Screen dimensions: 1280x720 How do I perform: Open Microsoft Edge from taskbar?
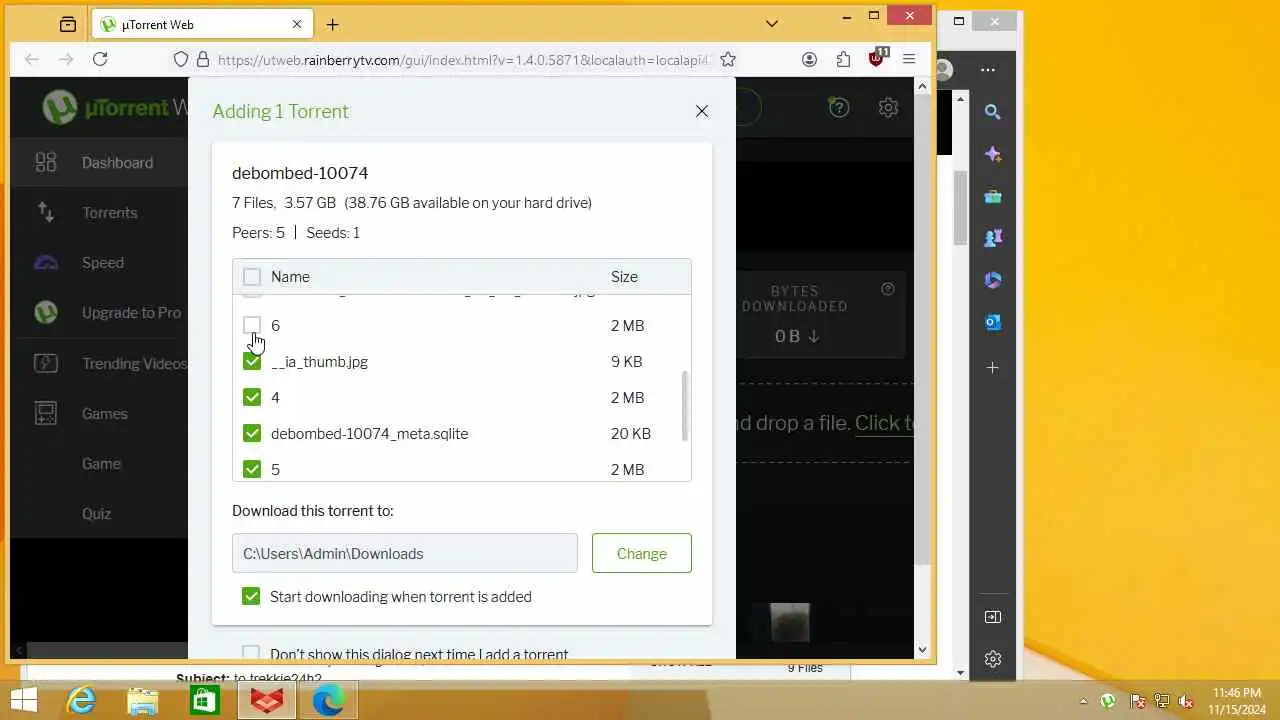328,700
